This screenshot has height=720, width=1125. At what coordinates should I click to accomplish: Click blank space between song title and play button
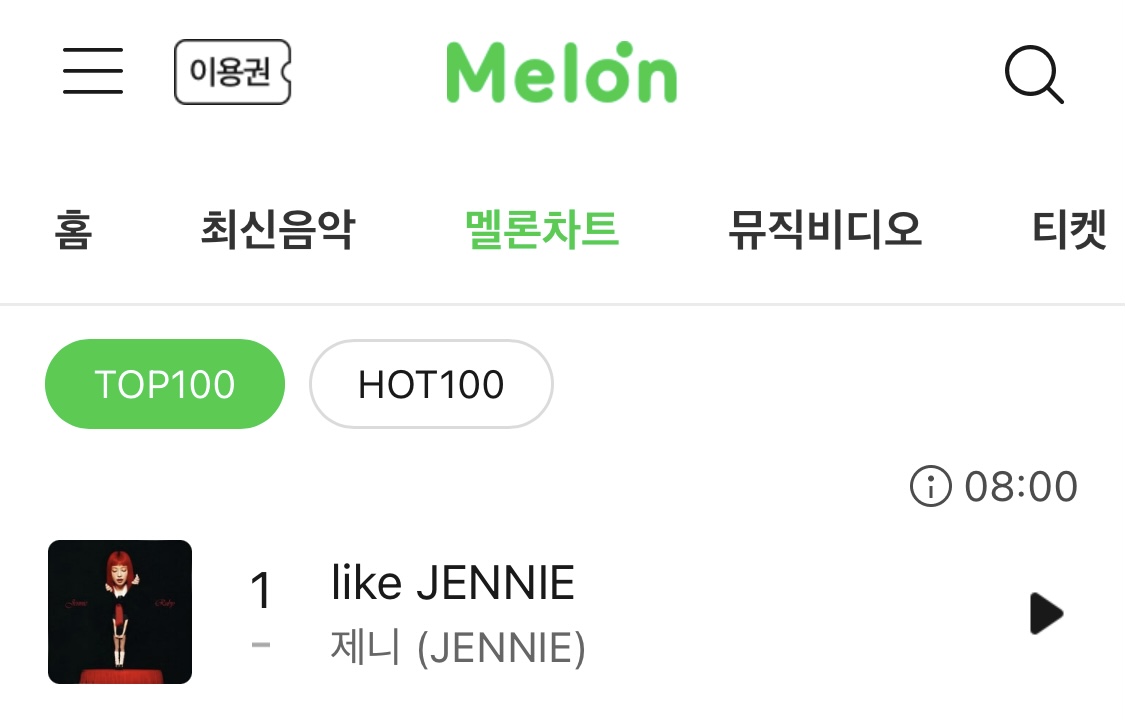tap(800, 613)
